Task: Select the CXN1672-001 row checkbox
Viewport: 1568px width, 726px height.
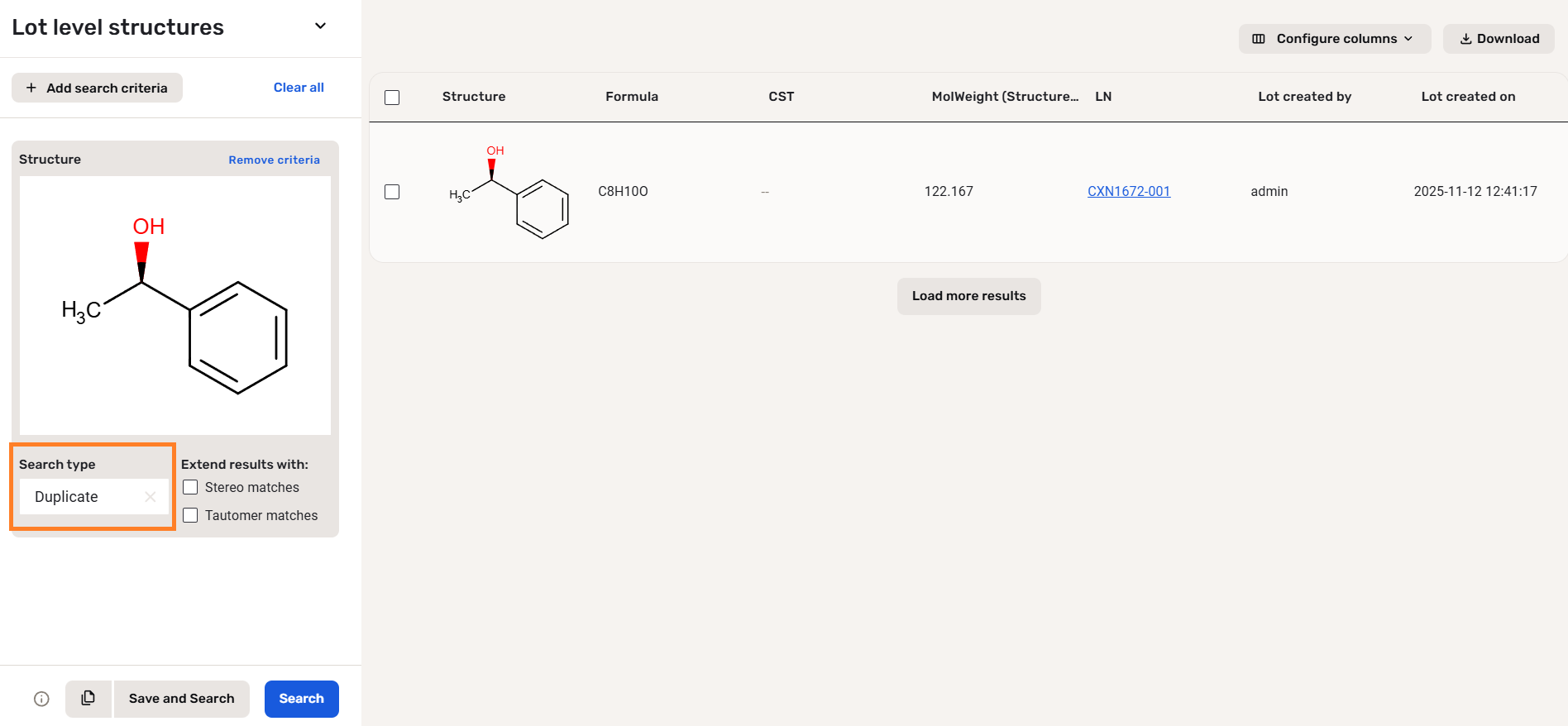Action: click(x=392, y=192)
